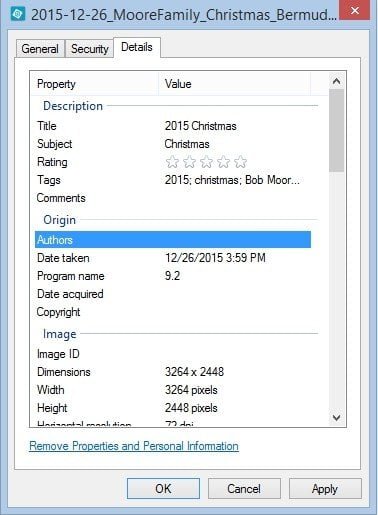Click the scrollbar thumb in the details list
Screen dimensions: 378x515
pyautogui.click(x=337, y=131)
